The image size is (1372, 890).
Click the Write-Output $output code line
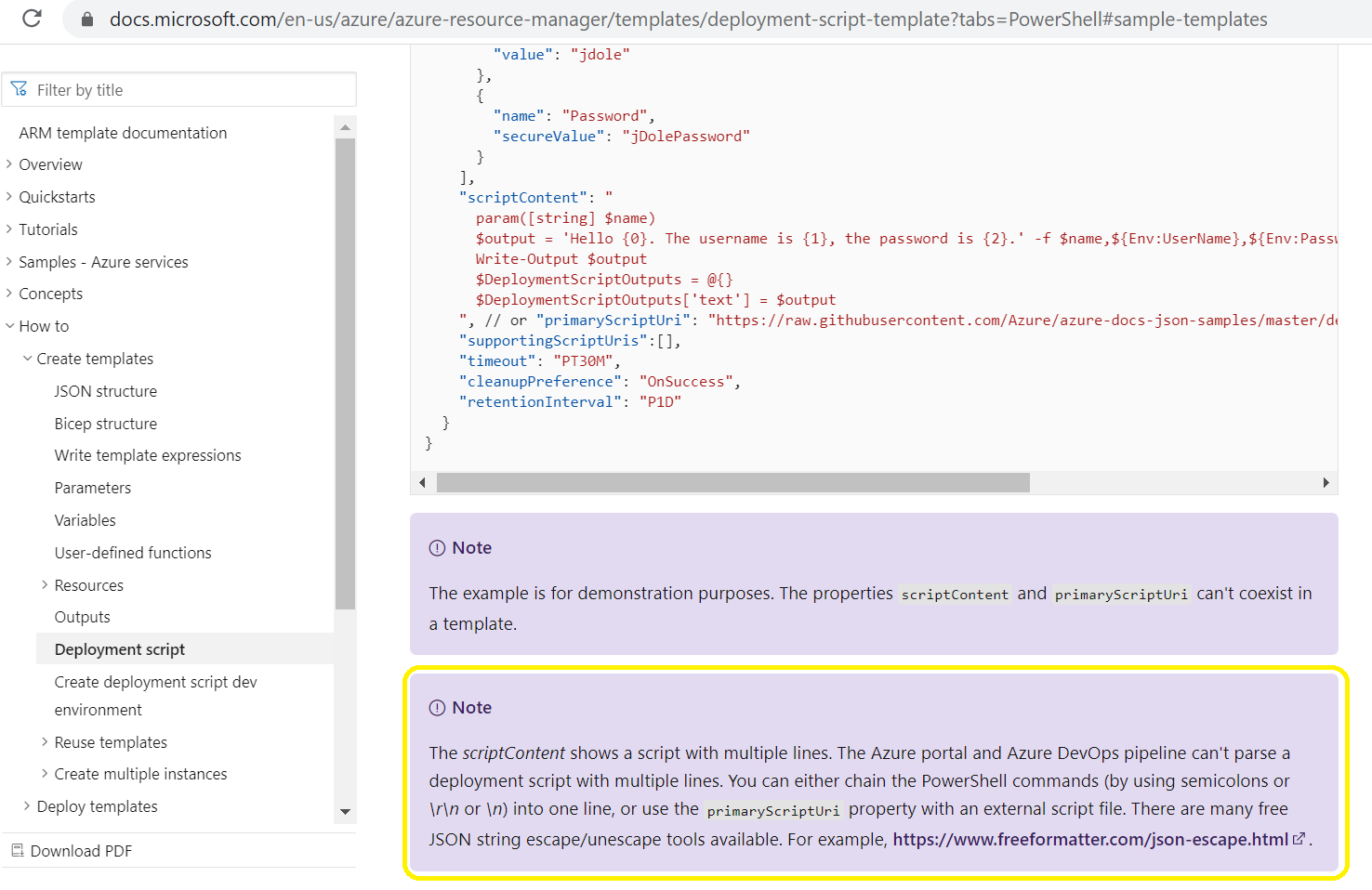[561, 259]
